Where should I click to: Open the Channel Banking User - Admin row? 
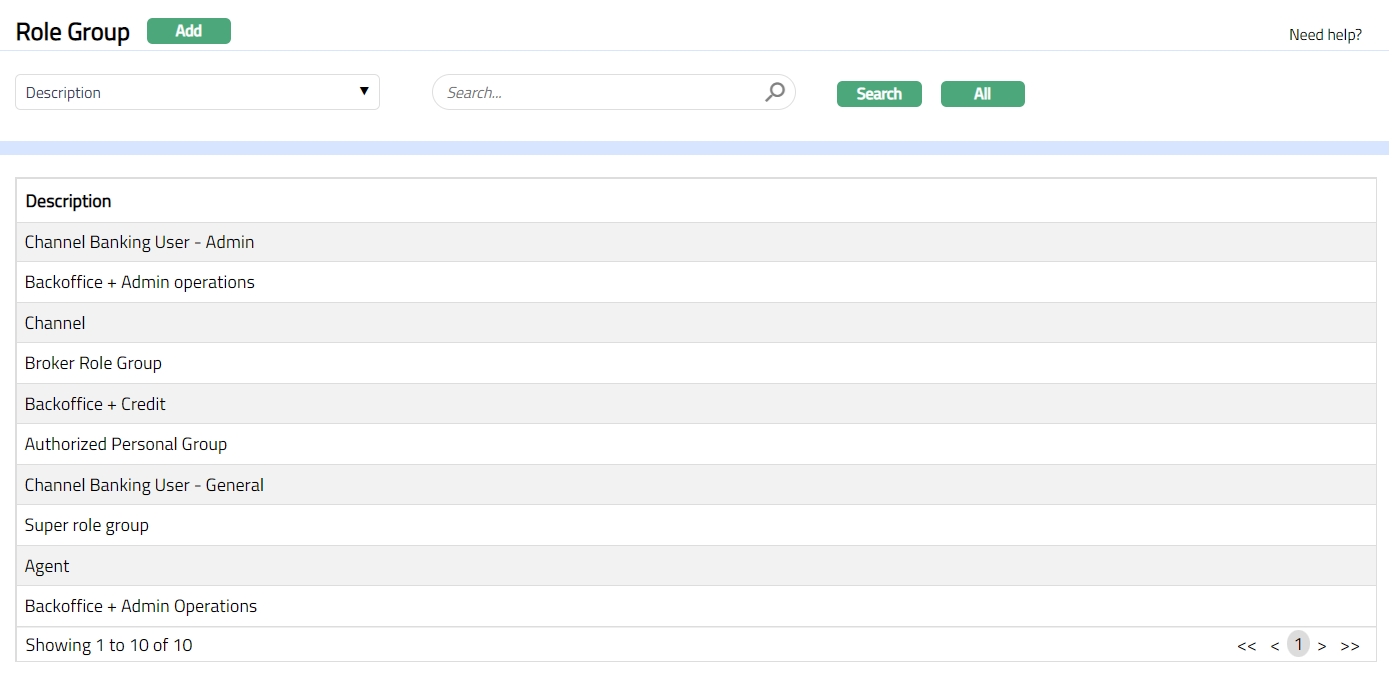coord(139,242)
